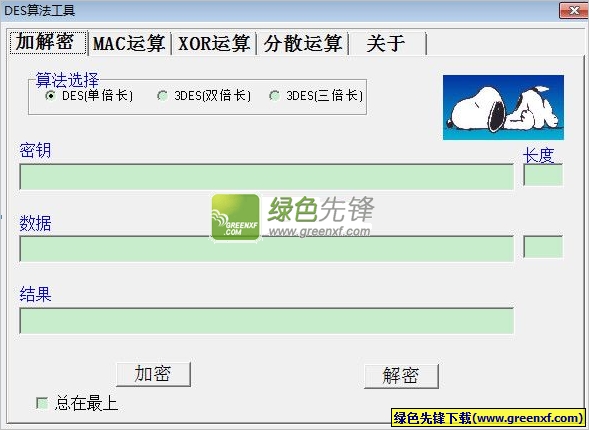Click the 结果 output field
Viewport: 589px width, 430px height.
(x=266, y=321)
